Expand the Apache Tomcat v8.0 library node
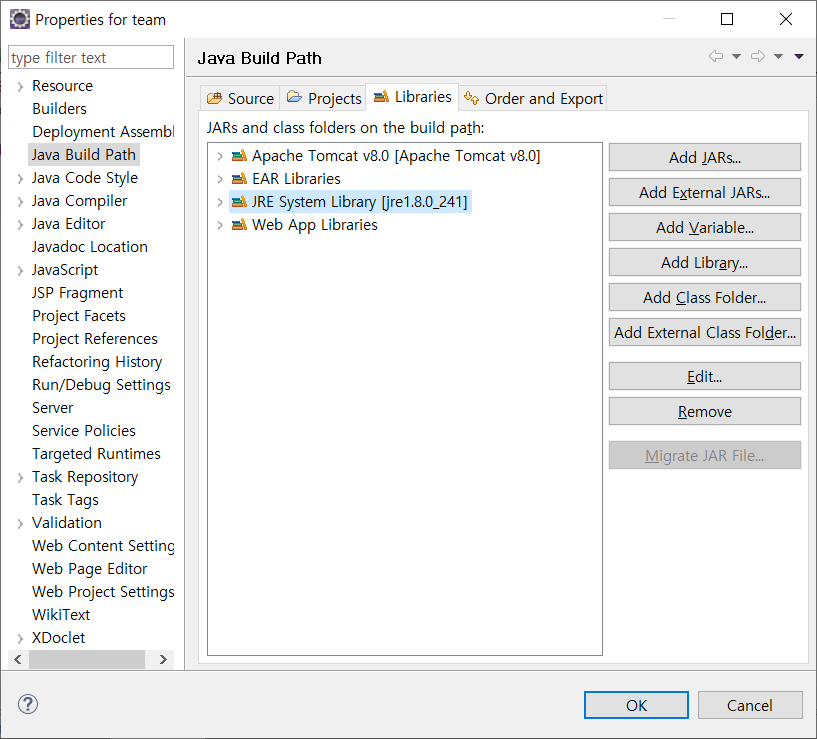 pyautogui.click(x=220, y=156)
